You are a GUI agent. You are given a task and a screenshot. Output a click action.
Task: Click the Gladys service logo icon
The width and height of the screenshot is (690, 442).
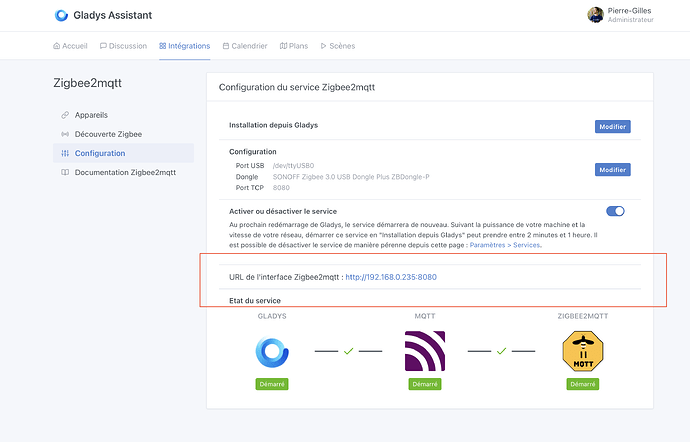pos(271,352)
